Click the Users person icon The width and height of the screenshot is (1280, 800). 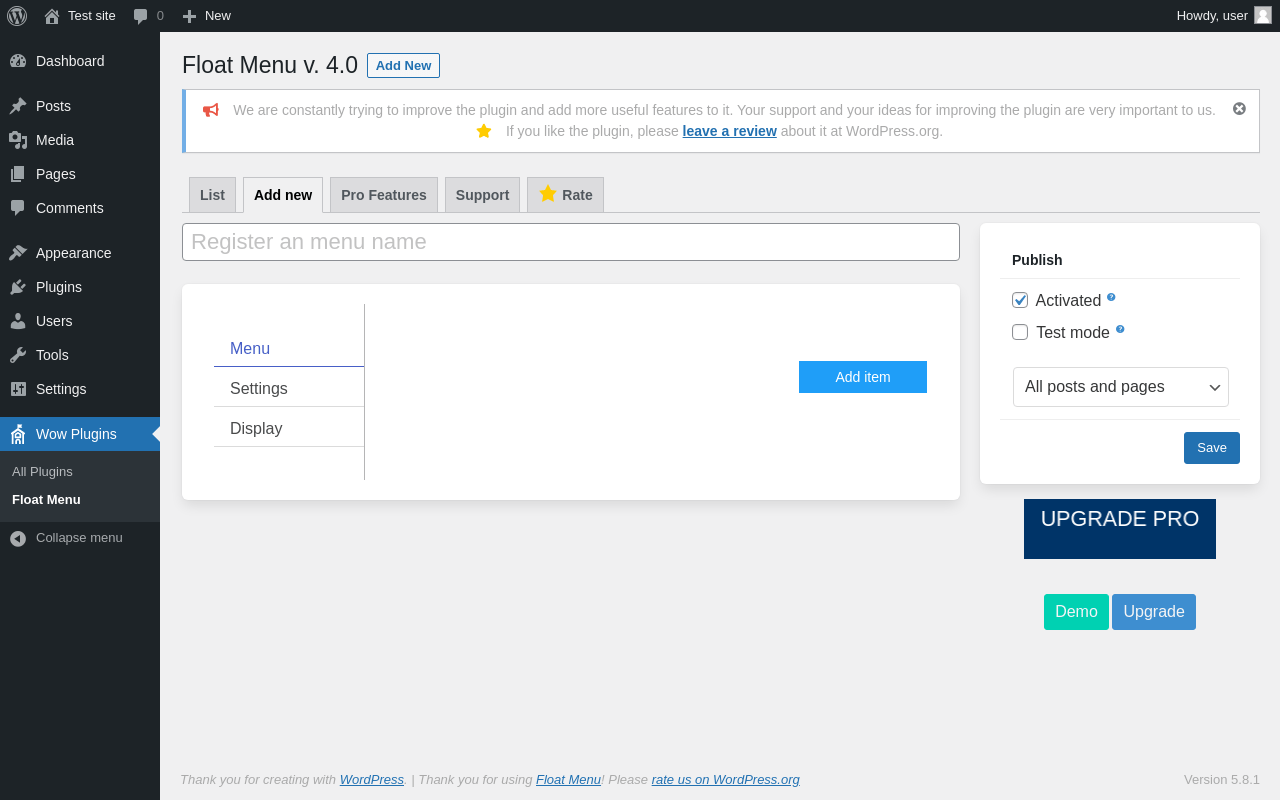click(x=18, y=321)
